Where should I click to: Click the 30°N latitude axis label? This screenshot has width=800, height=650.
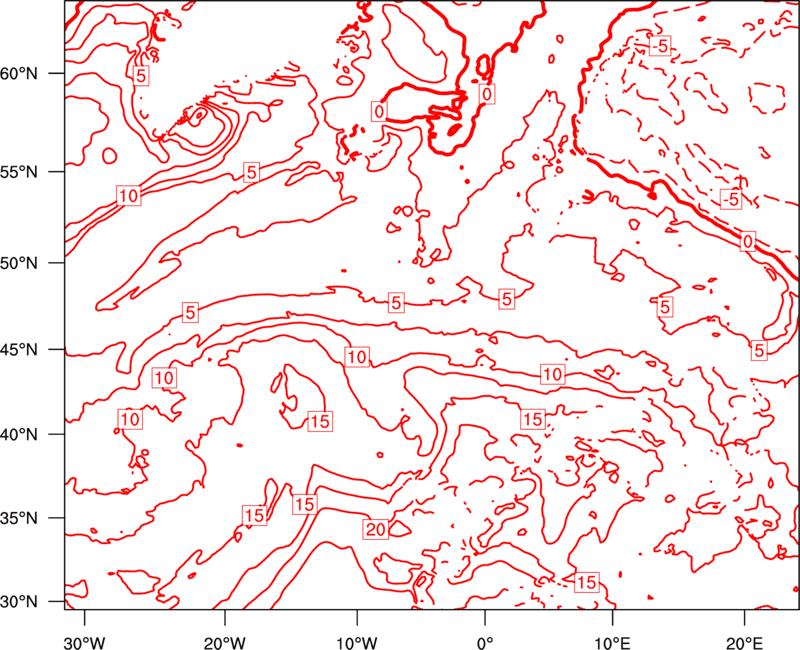19,602
